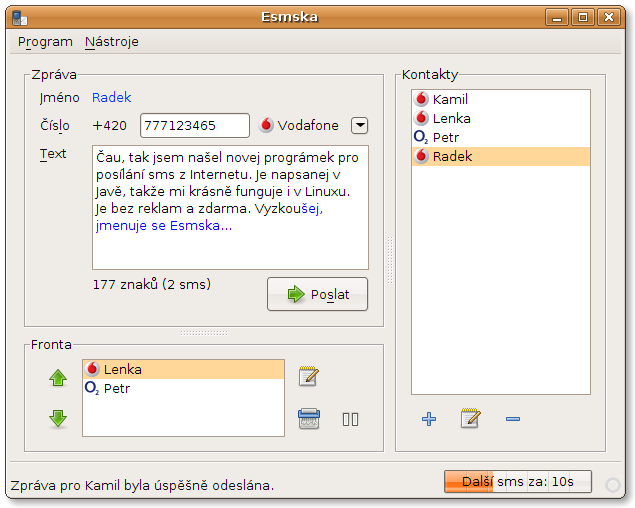Click the Radek name link
Image resolution: width=635 pixels, height=508 pixels.
tap(111, 97)
